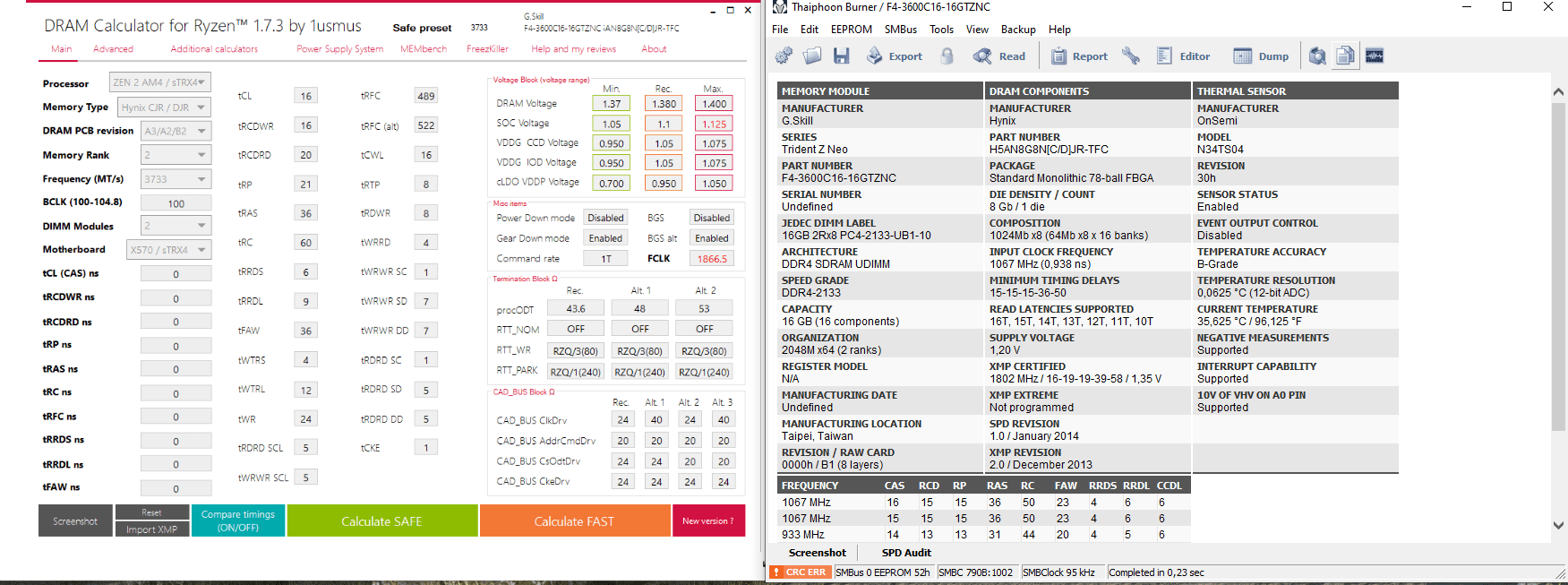
Task: Click the SMBClock 95 kHz status entry
Action: (x=1060, y=572)
